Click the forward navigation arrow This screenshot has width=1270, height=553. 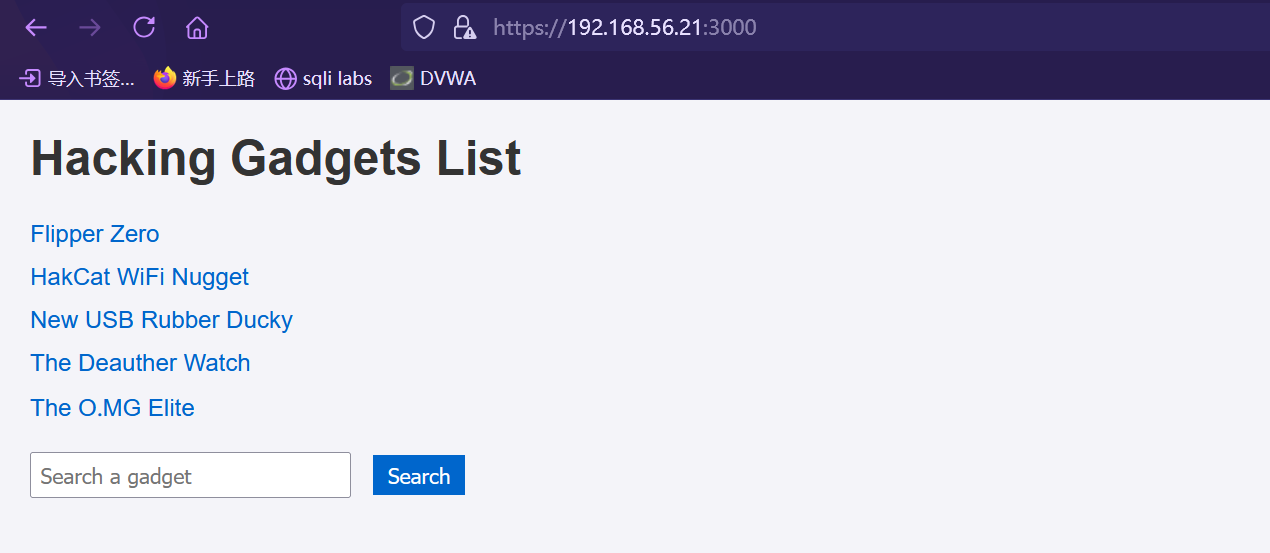coord(90,27)
